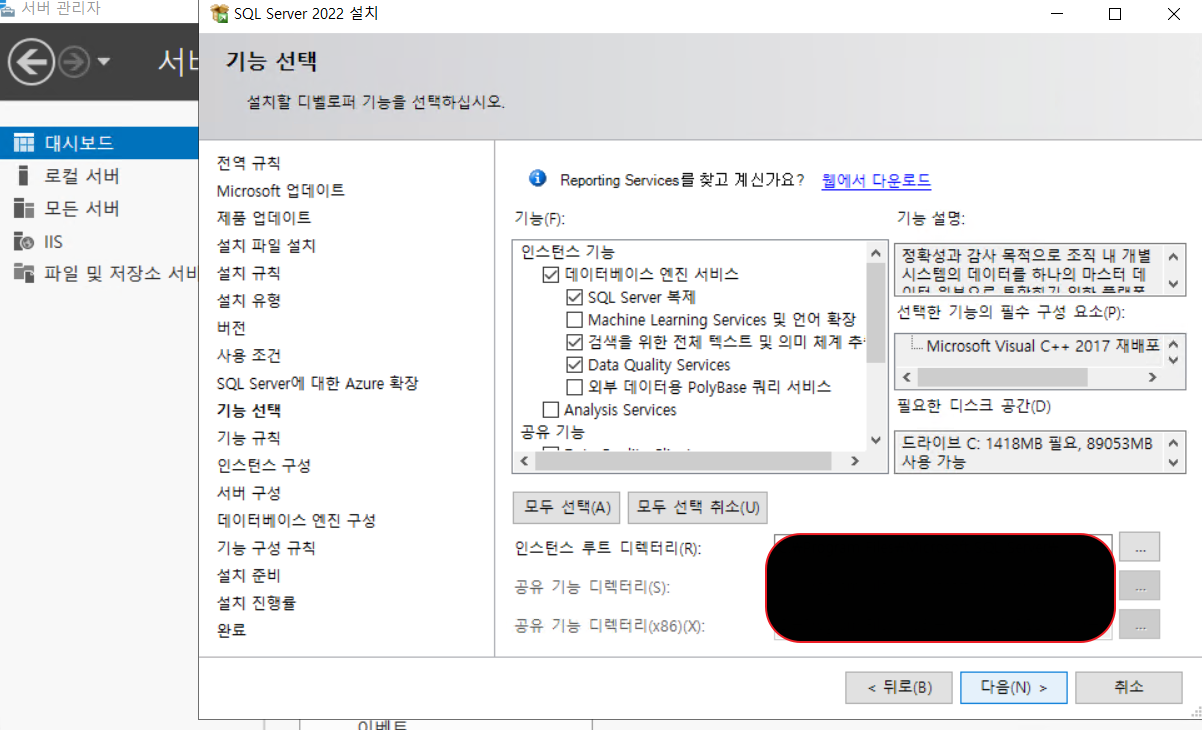This screenshot has width=1202, height=730.
Task: Uncheck SQL Server 복제 checkbox
Action: coord(574,297)
